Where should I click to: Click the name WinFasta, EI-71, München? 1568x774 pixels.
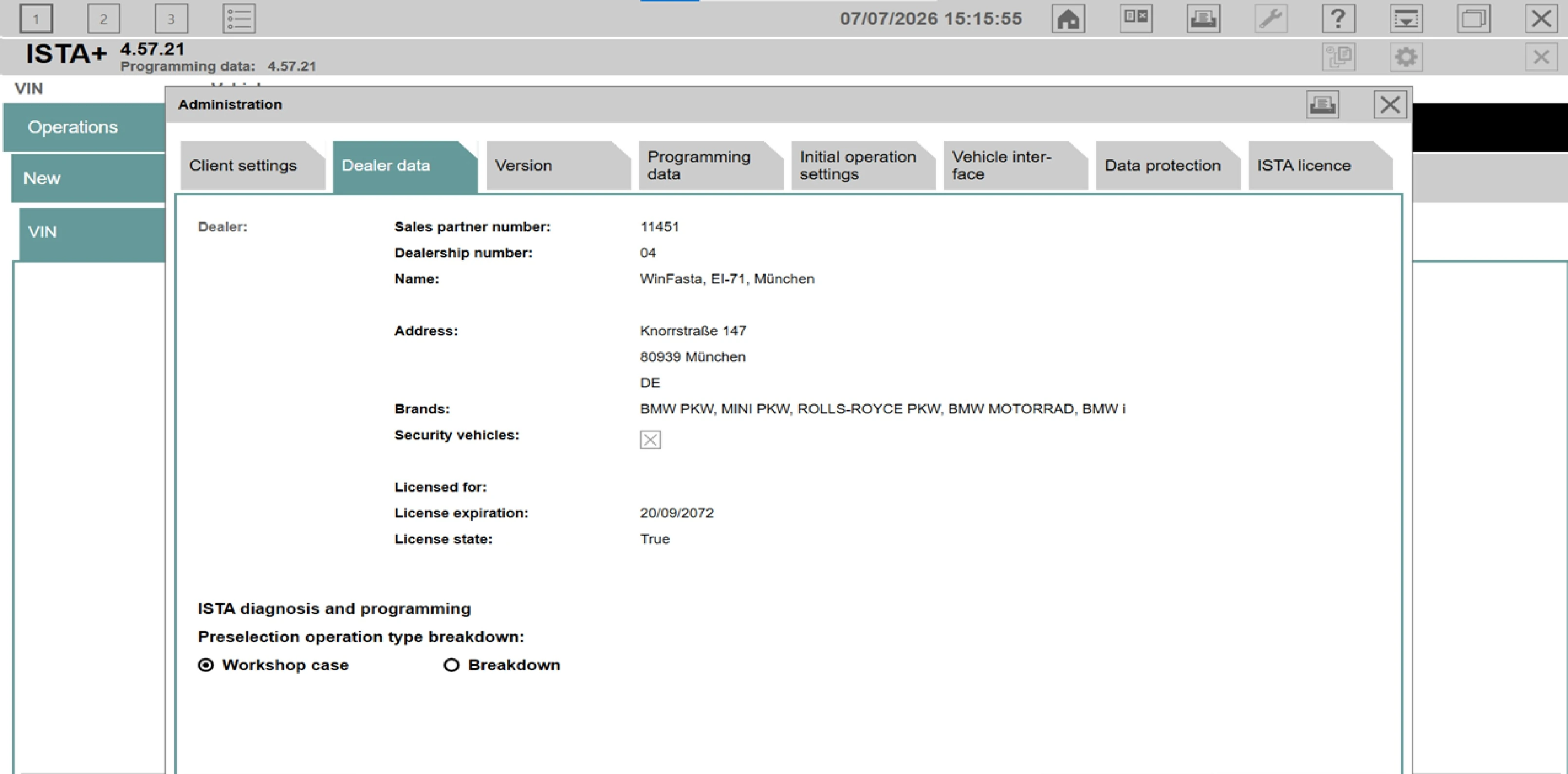point(727,279)
